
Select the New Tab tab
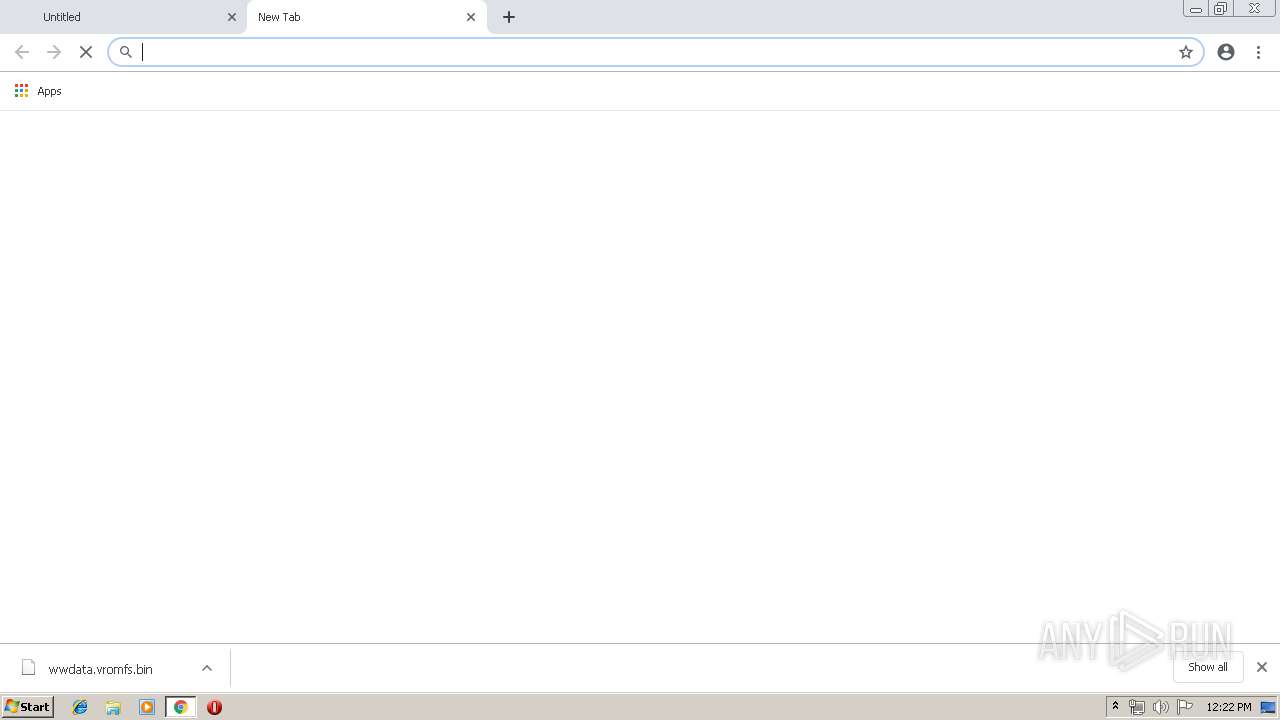[366, 17]
